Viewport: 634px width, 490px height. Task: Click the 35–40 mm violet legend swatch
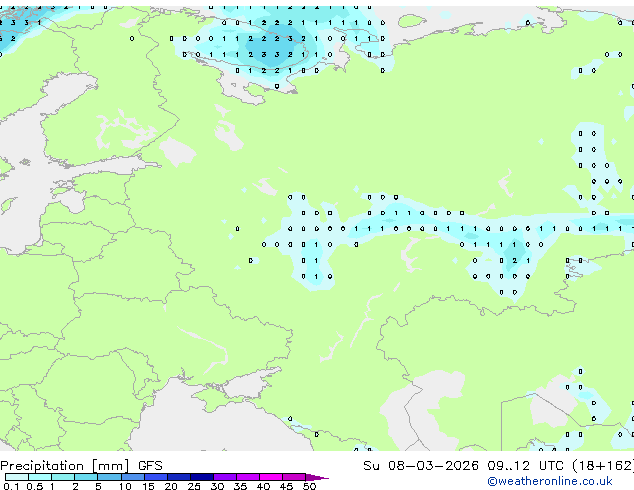pyautogui.click(x=247, y=477)
